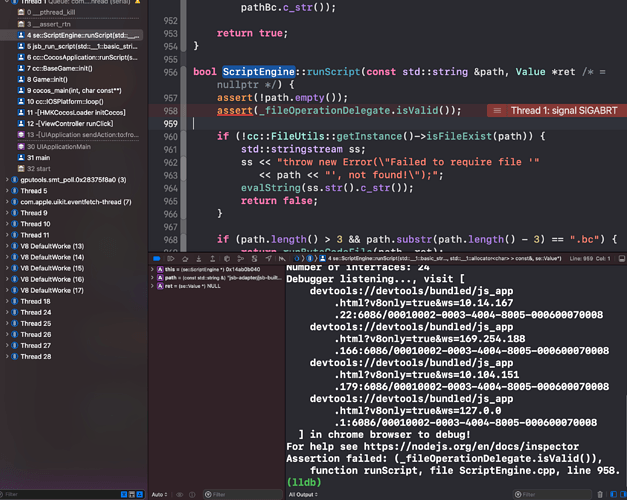
Task: Toggle the first debug navigator filter button
Action: point(124,495)
